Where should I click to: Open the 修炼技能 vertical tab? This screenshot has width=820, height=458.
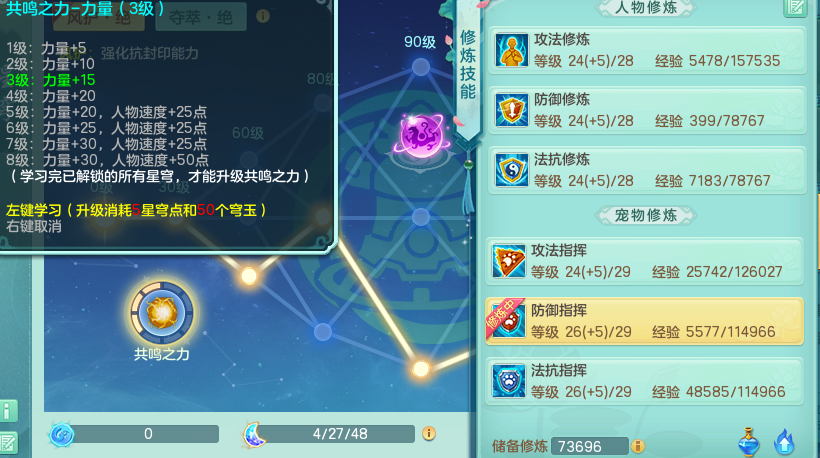[468, 65]
